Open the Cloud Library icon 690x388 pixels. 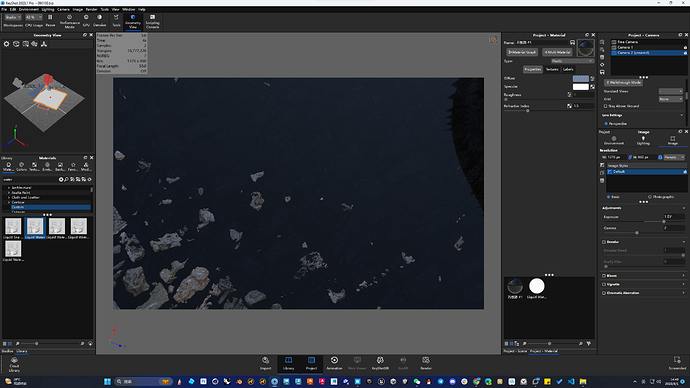(14, 365)
